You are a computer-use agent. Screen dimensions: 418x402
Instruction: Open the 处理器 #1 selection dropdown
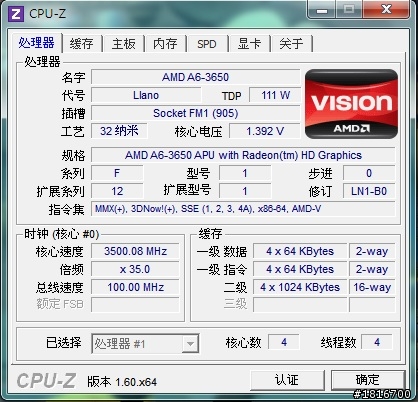tap(145, 343)
